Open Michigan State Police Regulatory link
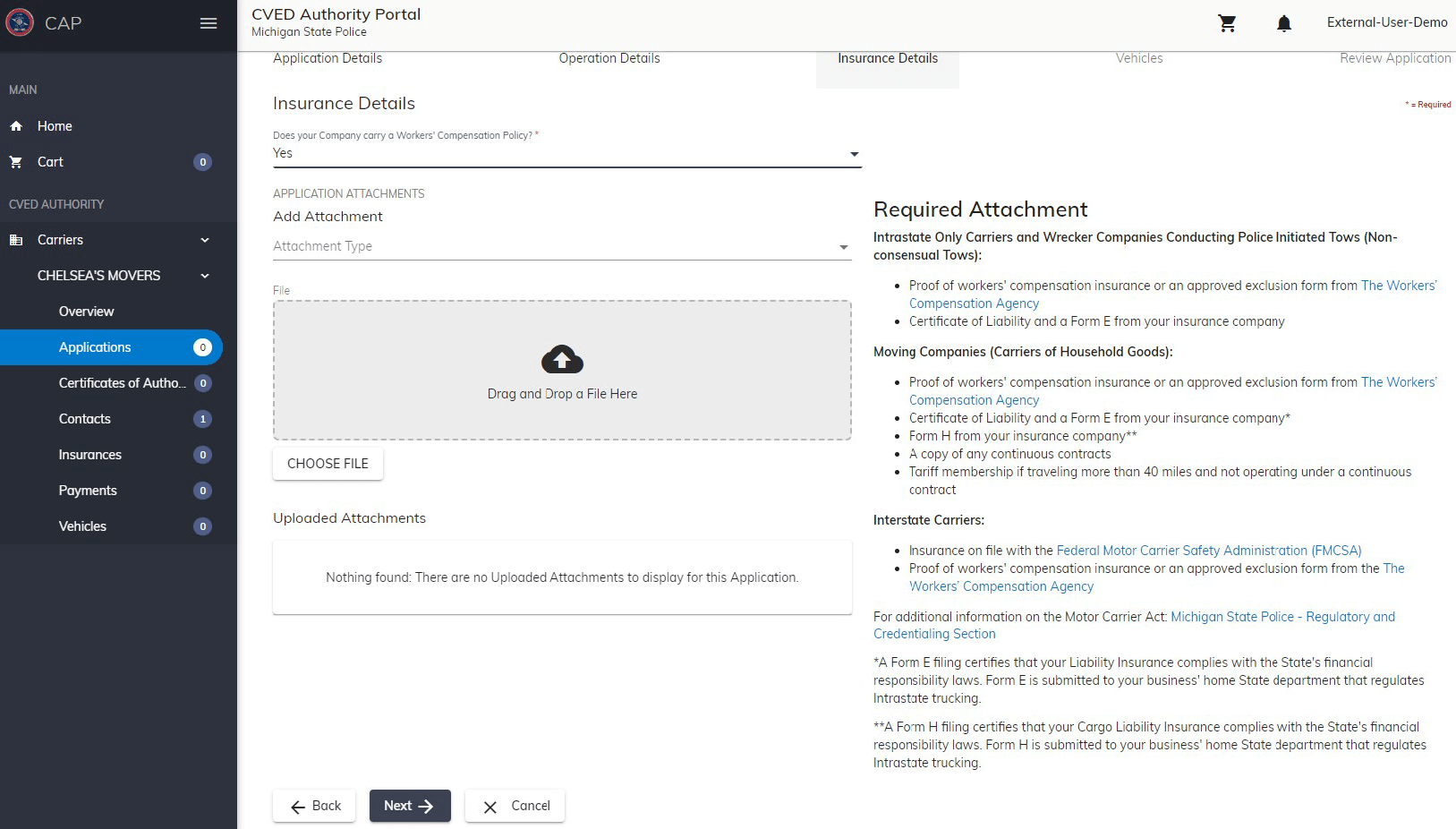The image size is (1456, 829). (x=1135, y=625)
